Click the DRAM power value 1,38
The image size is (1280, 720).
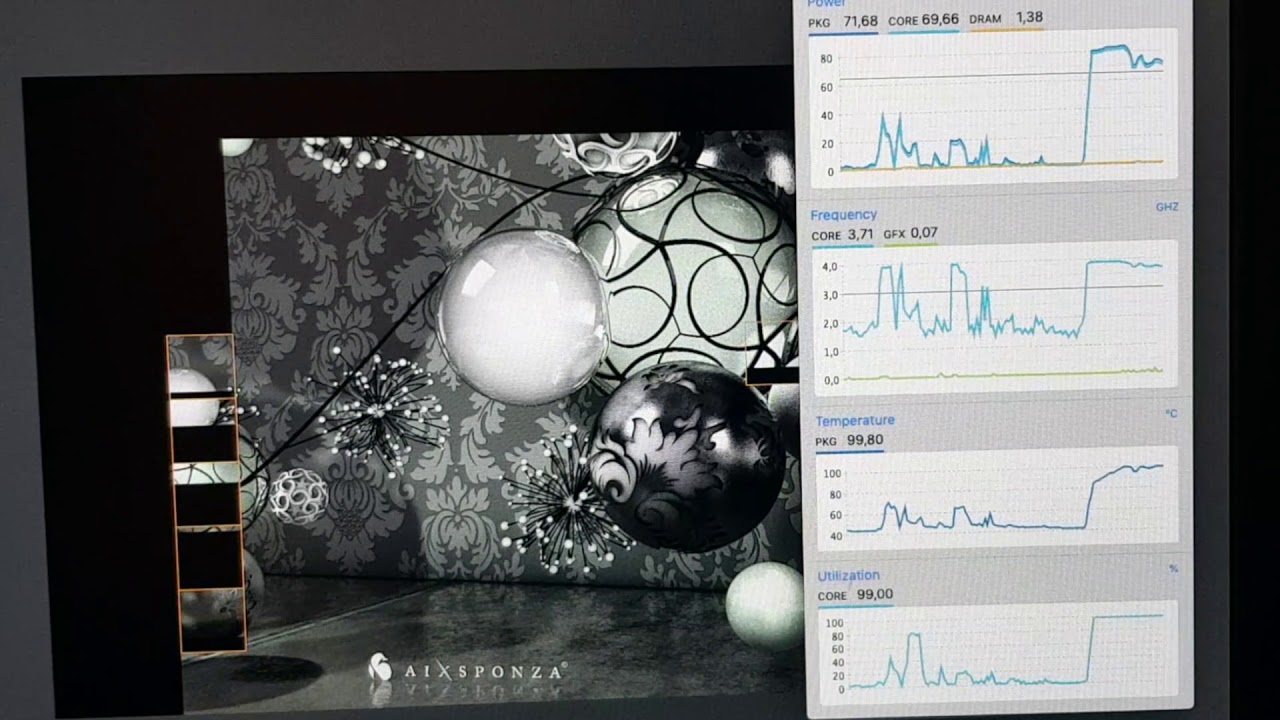click(x=1029, y=18)
